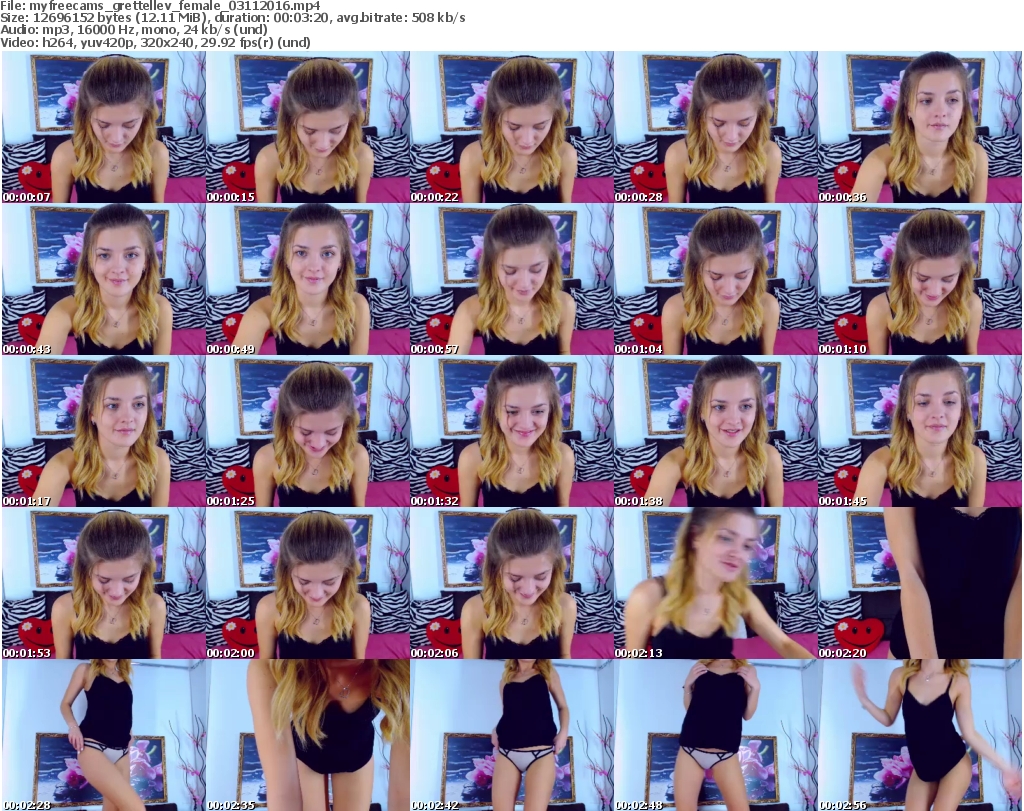
Task: Click the Video codec info line
Action: coord(155,42)
